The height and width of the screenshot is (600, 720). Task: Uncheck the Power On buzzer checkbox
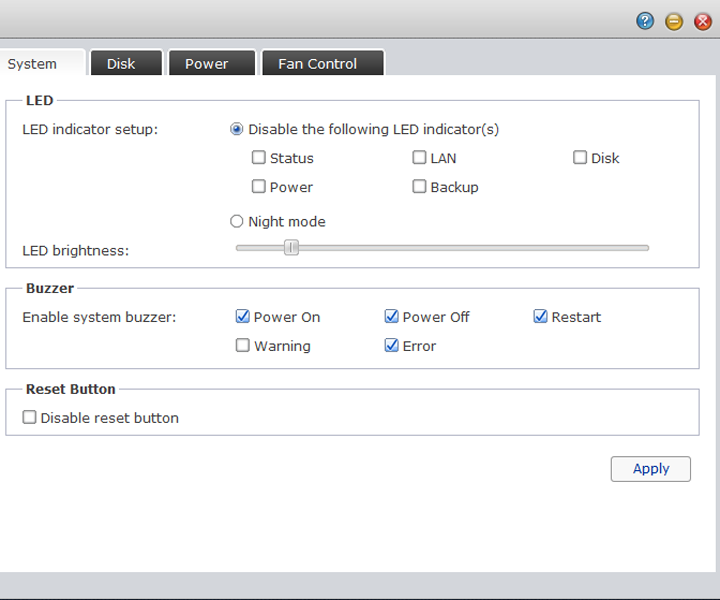point(243,317)
